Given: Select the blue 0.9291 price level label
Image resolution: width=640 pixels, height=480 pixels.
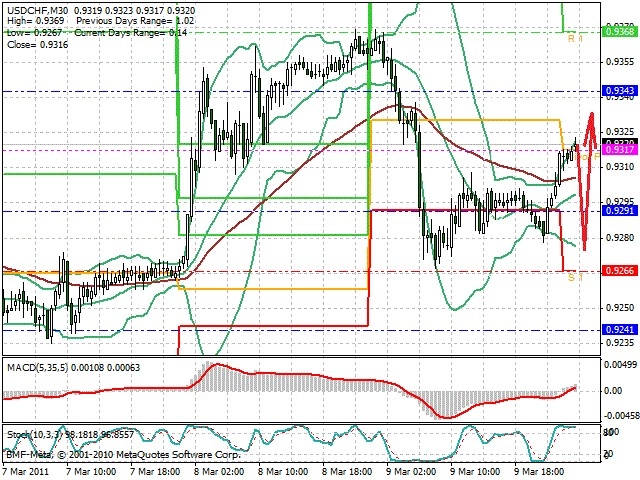Looking at the screenshot, I should tap(620, 211).
